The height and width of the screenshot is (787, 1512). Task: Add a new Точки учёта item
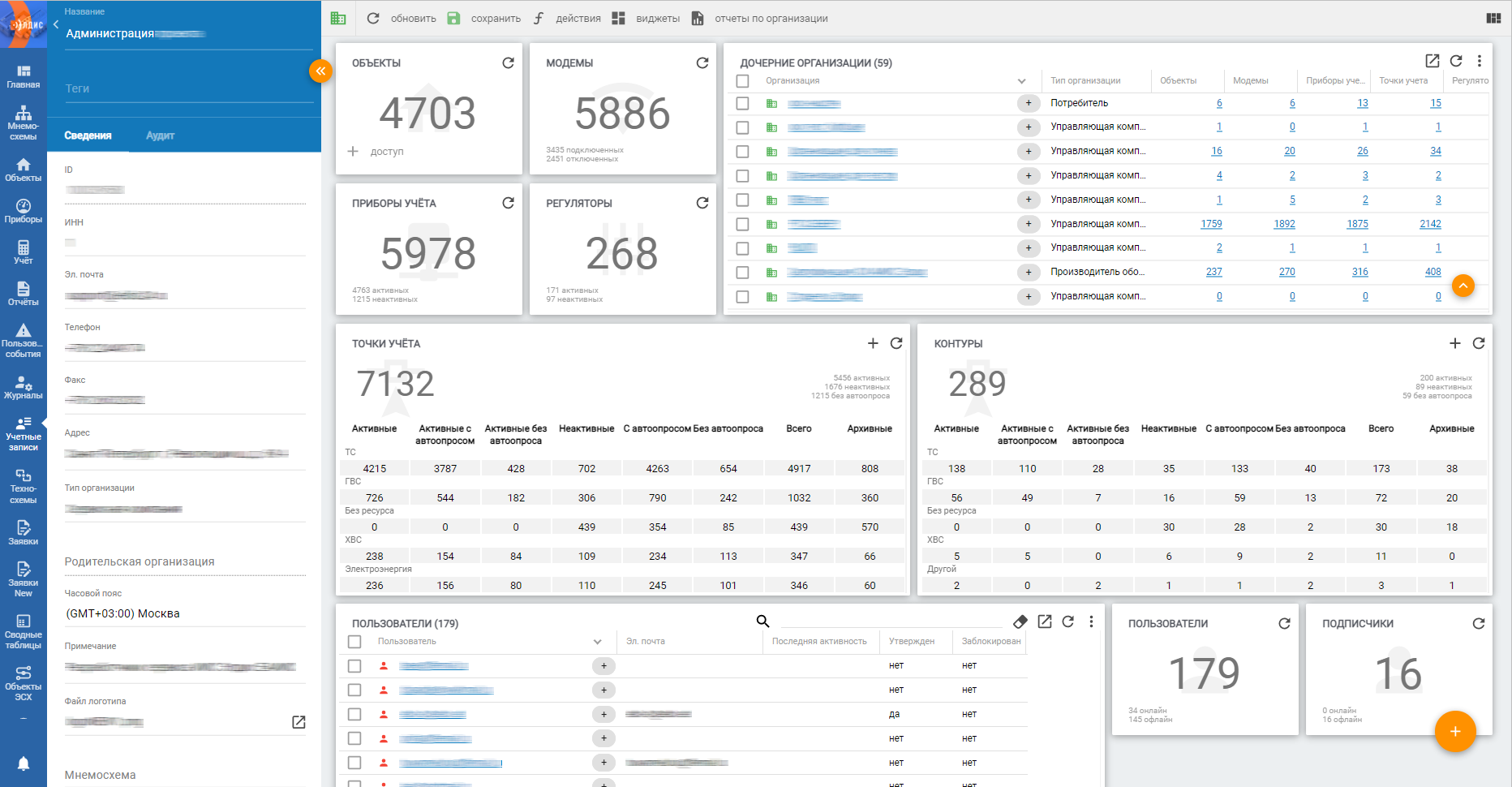(873, 343)
